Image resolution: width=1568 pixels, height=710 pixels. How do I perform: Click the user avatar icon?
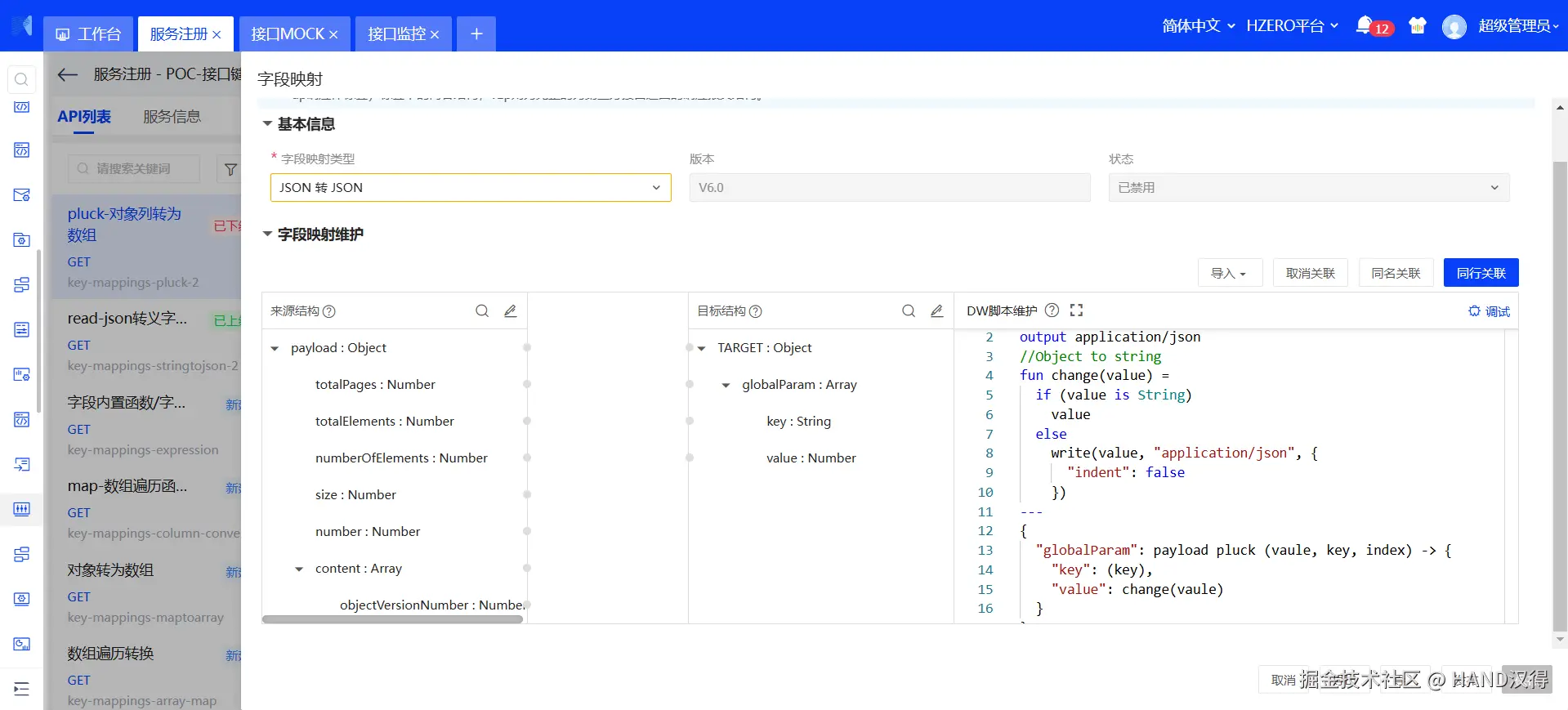1454,27
